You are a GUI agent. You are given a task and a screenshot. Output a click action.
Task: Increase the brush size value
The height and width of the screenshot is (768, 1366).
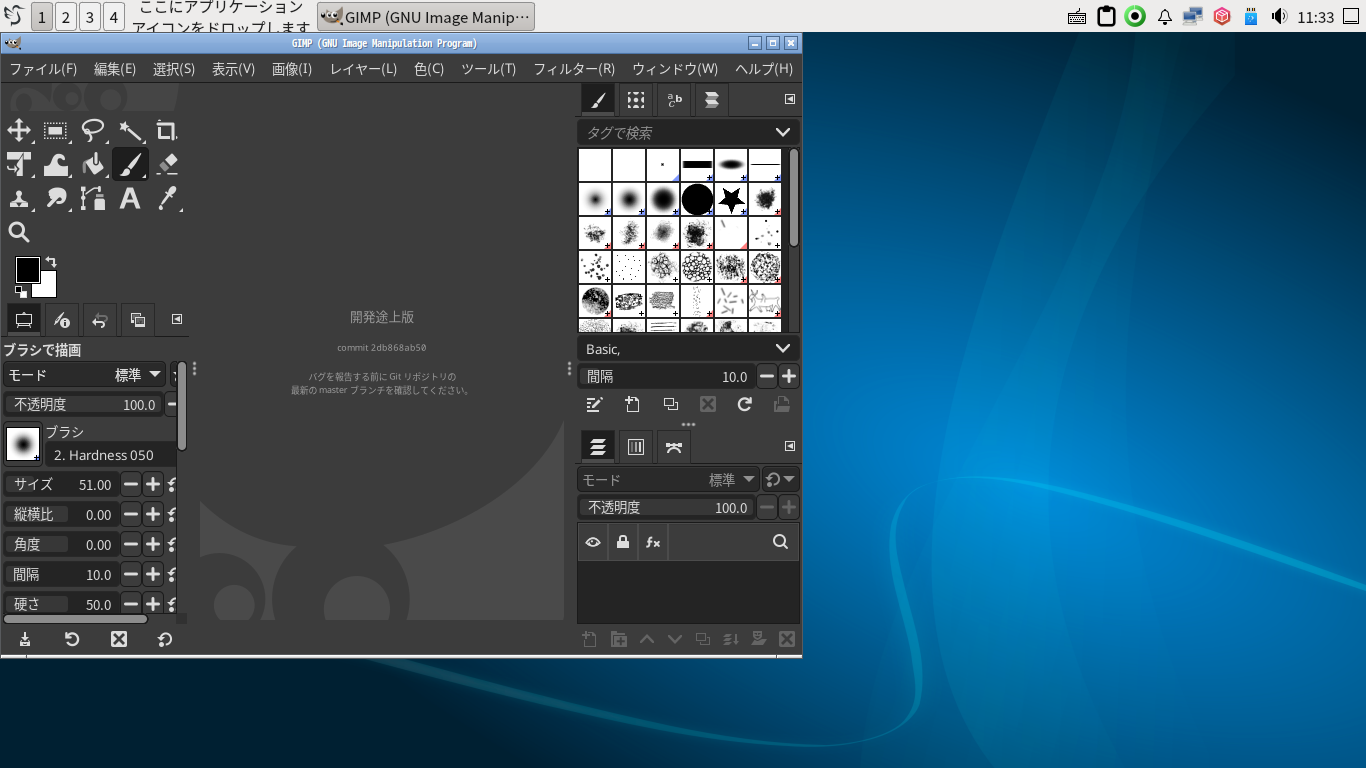click(153, 485)
